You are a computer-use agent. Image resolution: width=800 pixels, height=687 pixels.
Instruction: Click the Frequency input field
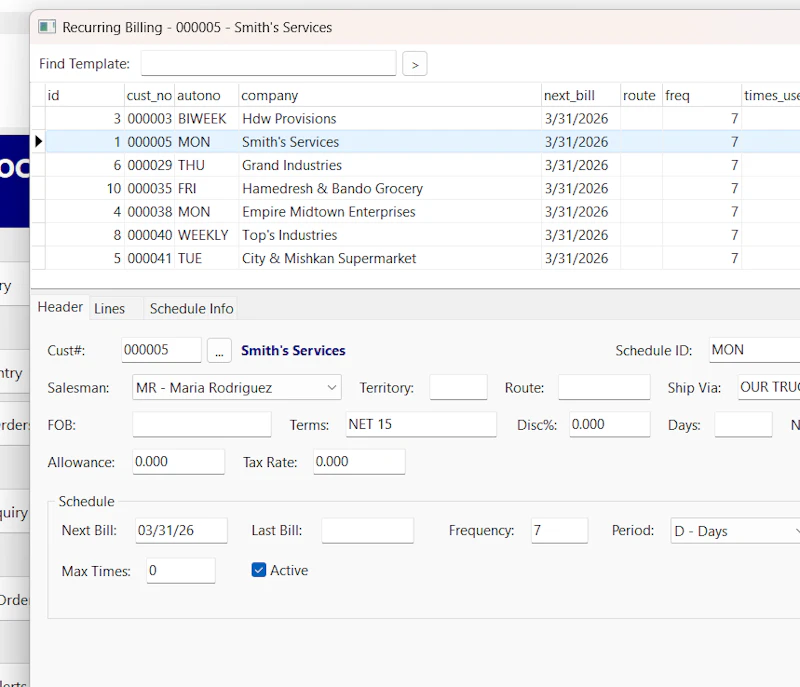coord(559,530)
